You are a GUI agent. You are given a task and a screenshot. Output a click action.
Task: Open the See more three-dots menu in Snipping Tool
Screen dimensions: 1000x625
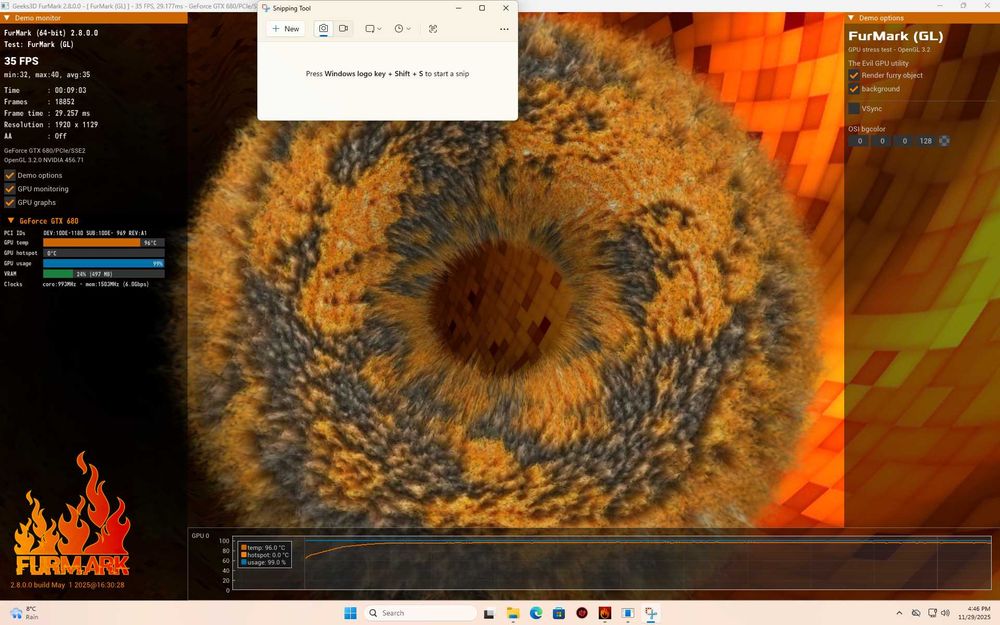(x=504, y=29)
